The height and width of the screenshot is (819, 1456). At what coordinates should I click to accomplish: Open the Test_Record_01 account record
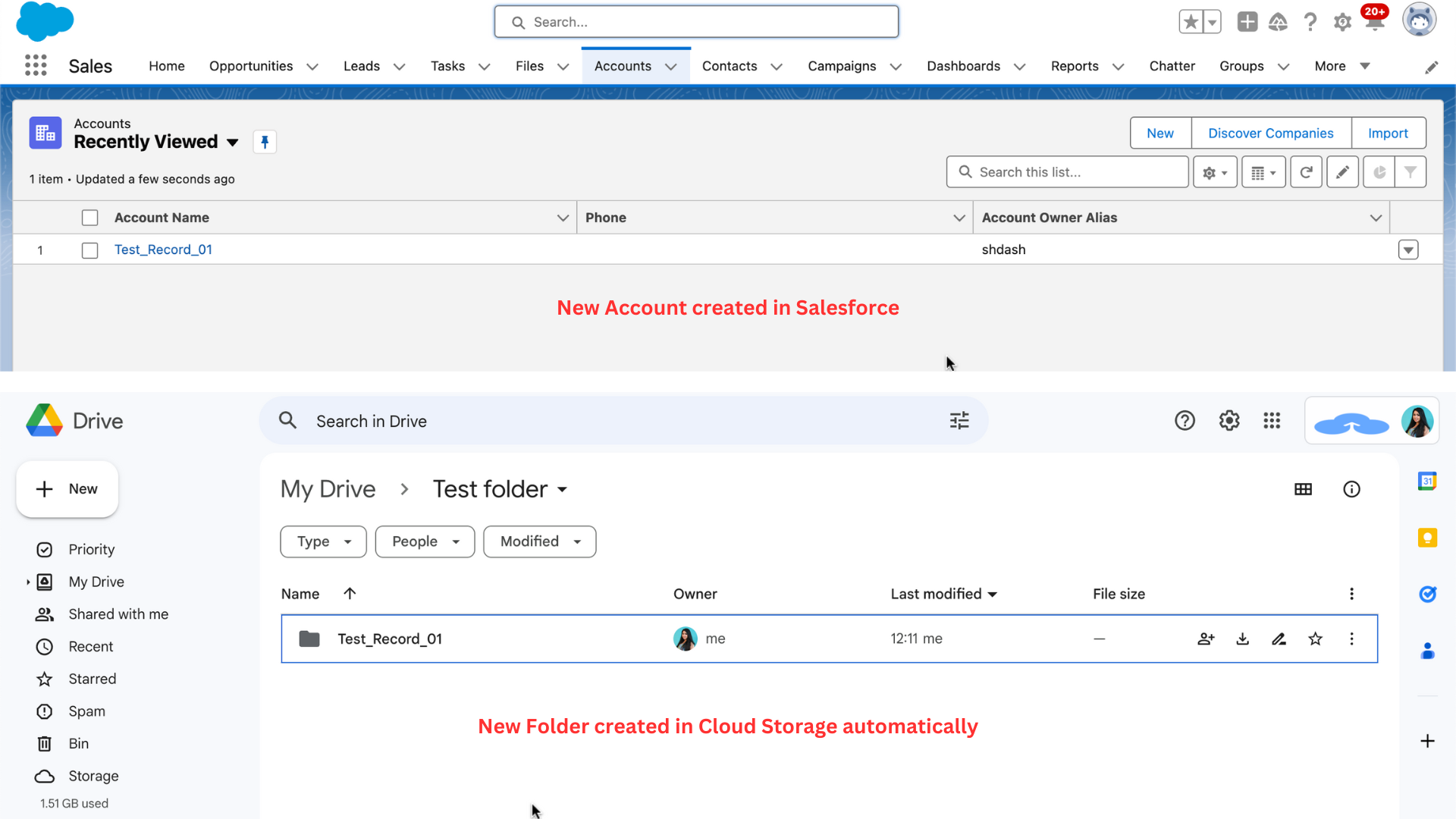coord(163,249)
